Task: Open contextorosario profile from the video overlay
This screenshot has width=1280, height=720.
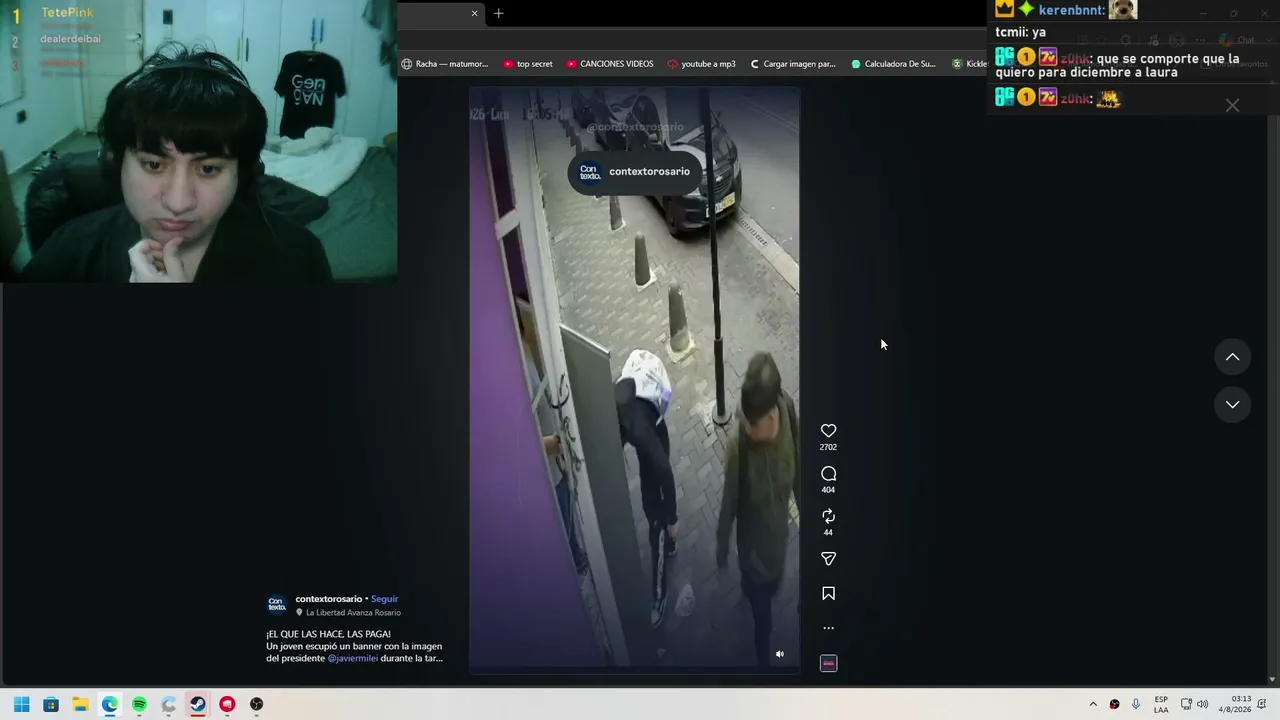Action: point(635,171)
